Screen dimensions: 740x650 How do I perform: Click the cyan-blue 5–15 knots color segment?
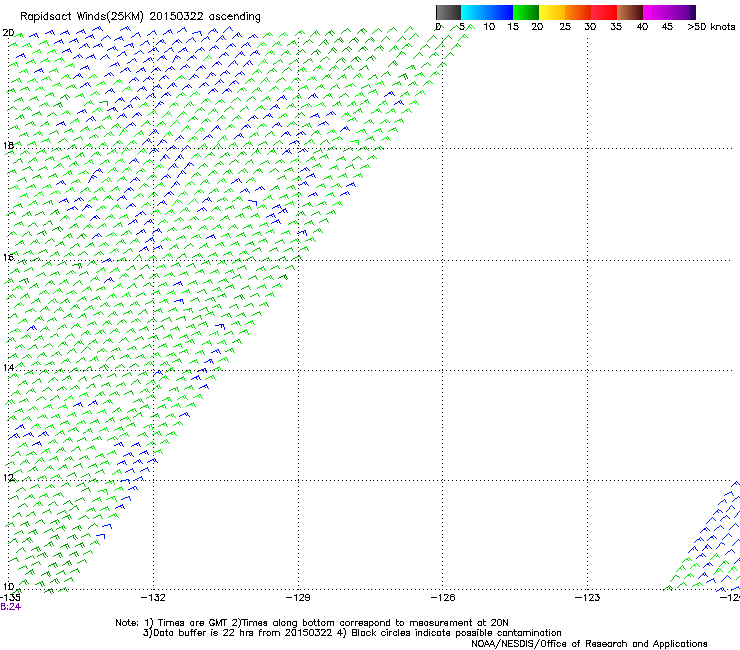point(487,12)
